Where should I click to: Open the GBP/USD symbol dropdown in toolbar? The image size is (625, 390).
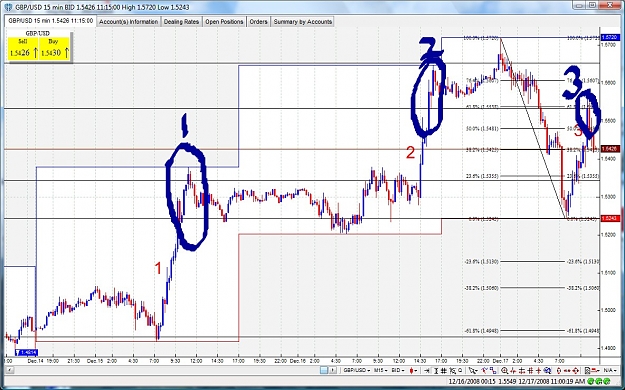coord(357,370)
